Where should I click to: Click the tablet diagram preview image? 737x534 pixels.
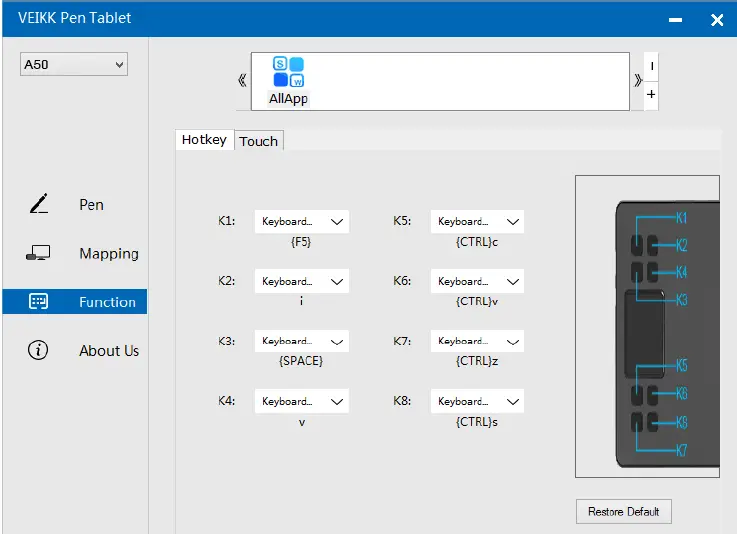point(647,327)
